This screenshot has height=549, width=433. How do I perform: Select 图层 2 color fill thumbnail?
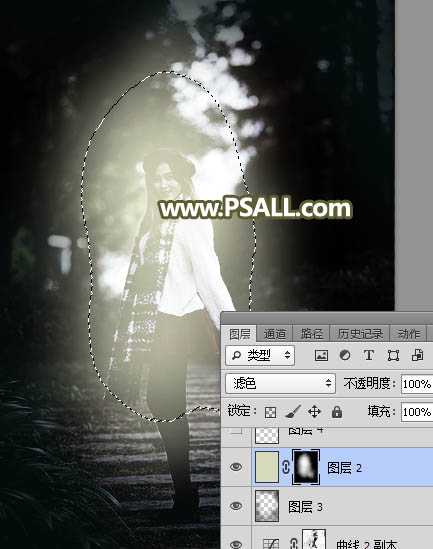pos(267,467)
